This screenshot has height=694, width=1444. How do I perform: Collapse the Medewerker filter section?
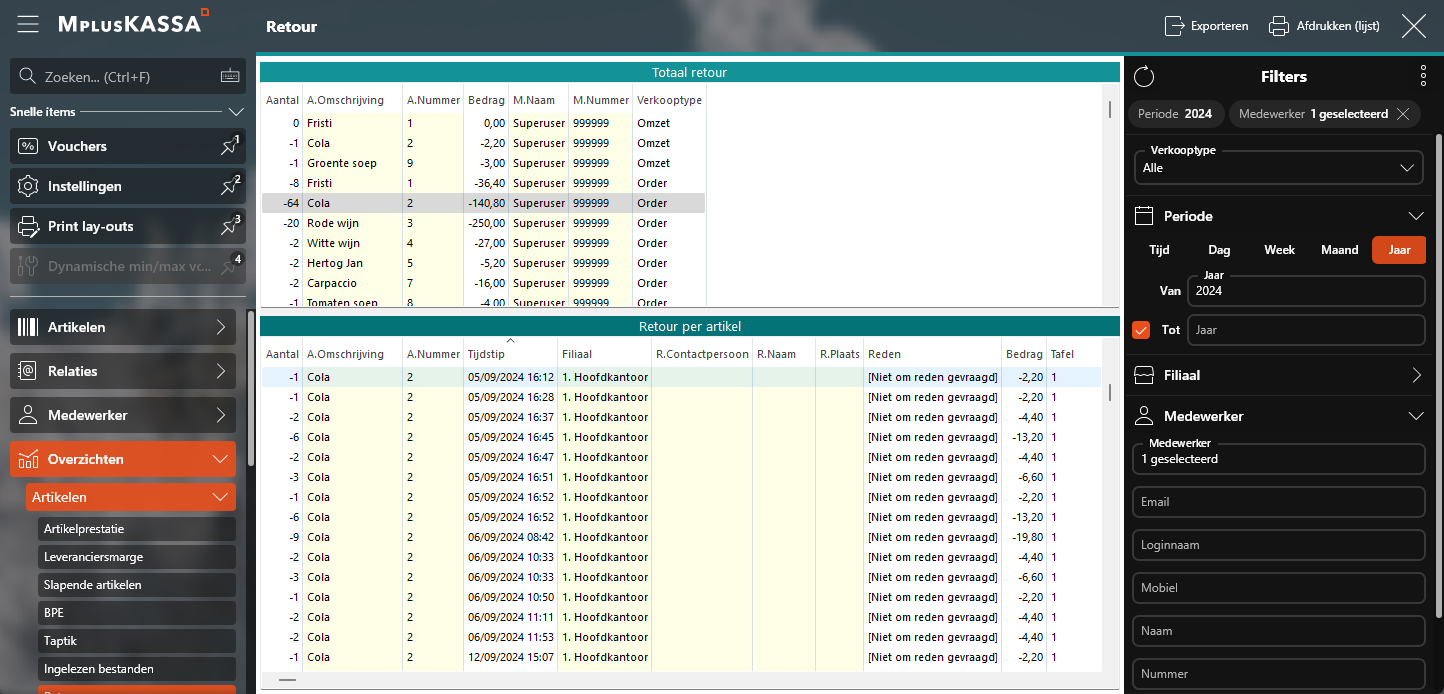pyautogui.click(x=1416, y=416)
